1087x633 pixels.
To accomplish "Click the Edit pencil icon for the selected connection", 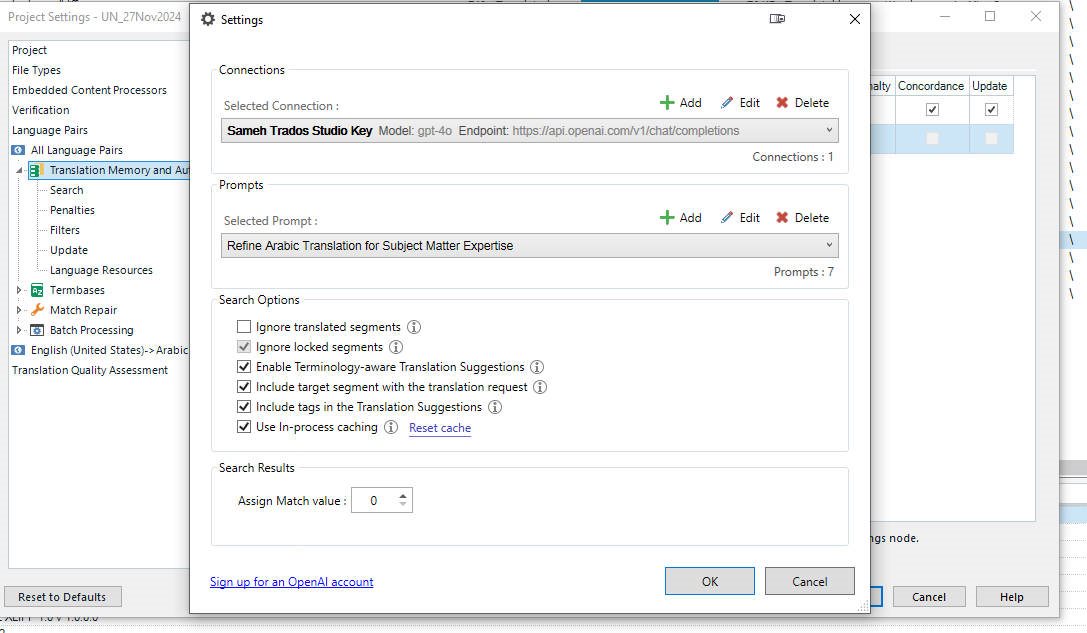I will [729, 102].
